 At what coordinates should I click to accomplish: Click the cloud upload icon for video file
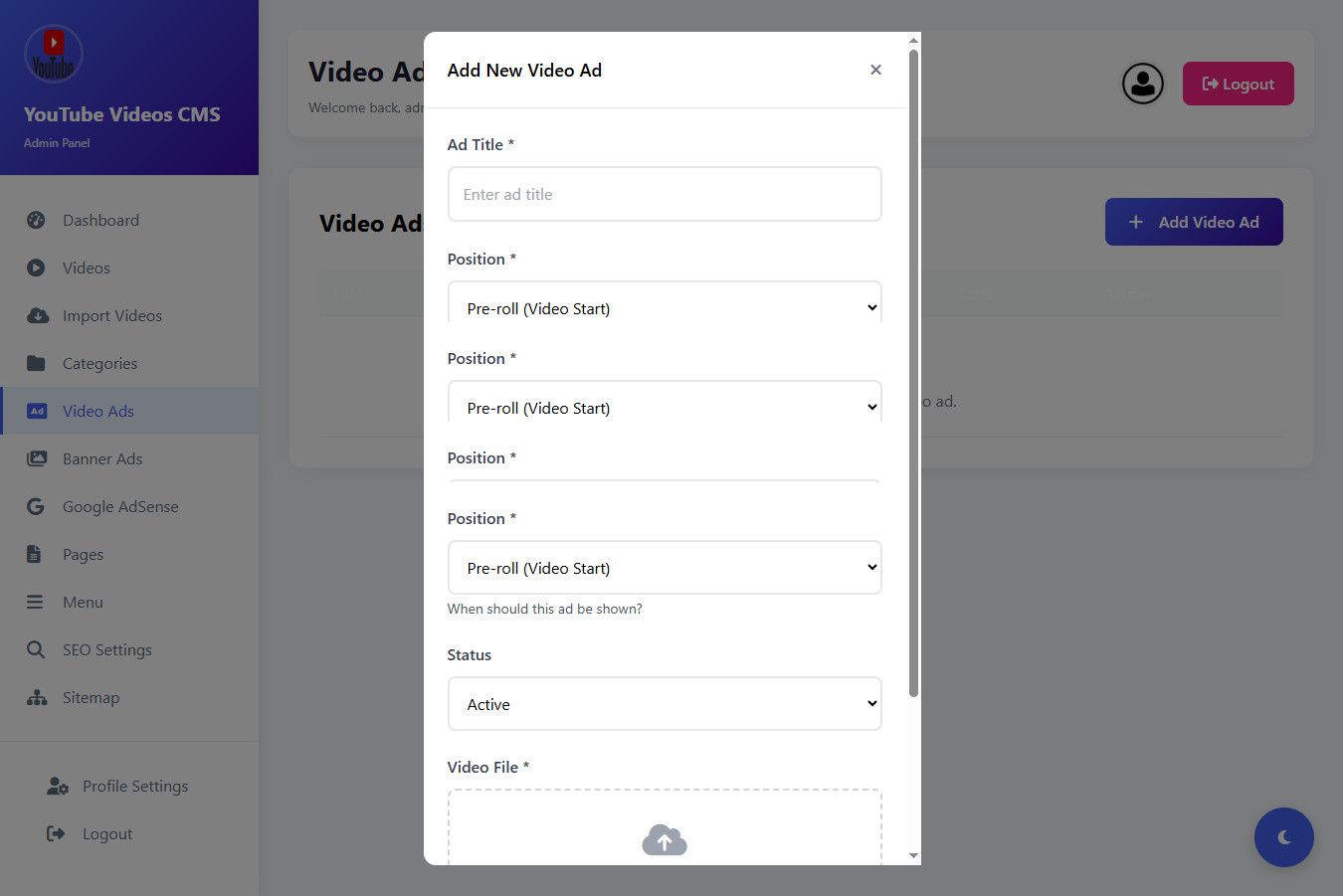point(665,840)
